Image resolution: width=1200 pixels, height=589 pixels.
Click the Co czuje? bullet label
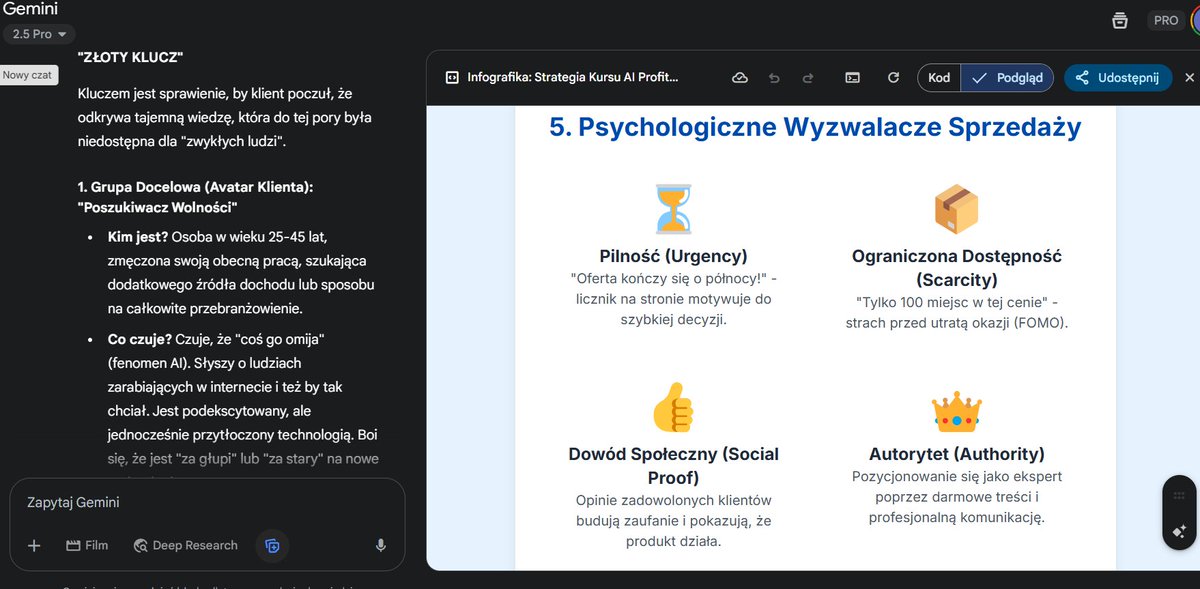click(138, 339)
